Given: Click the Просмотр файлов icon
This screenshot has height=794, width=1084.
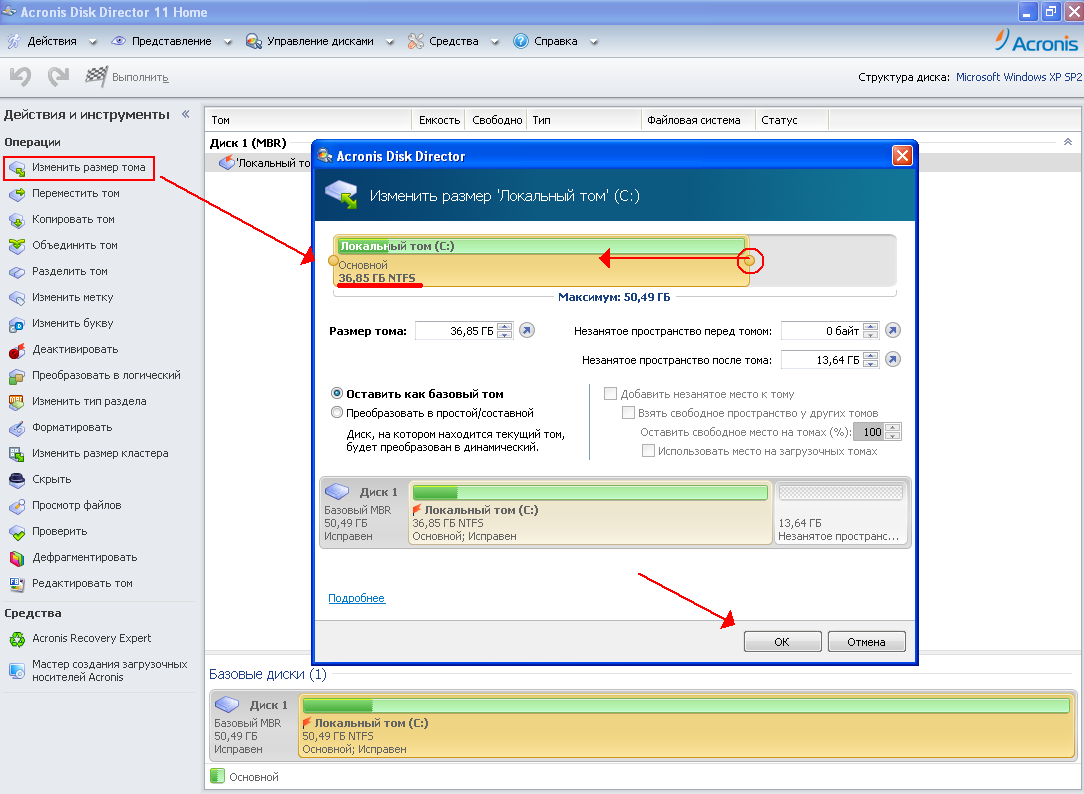Looking at the screenshot, I should pyautogui.click(x=17, y=507).
